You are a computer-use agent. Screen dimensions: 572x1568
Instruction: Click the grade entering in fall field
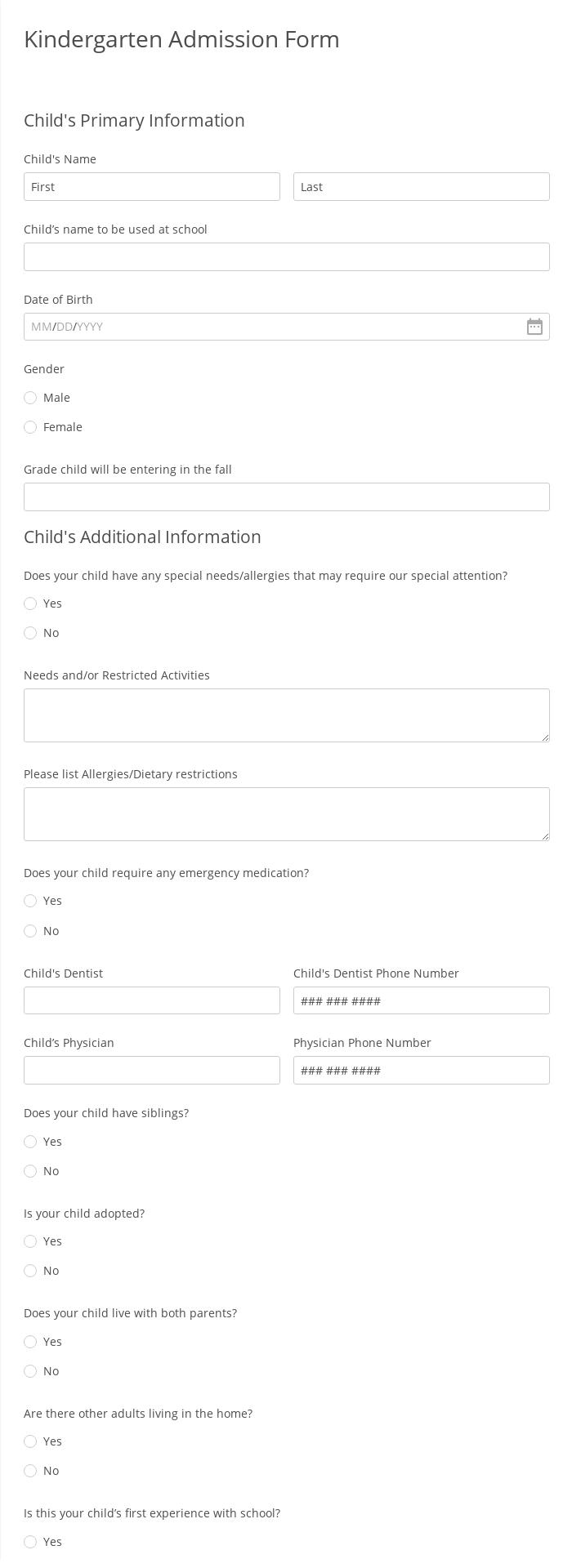(x=286, y=497)
